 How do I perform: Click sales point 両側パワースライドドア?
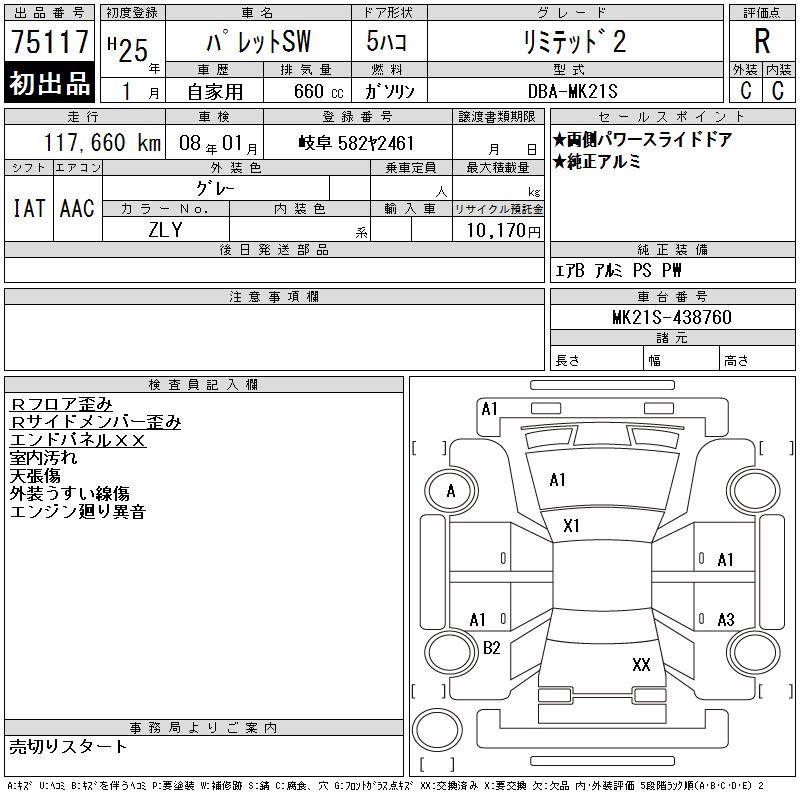tap(642, 139)
